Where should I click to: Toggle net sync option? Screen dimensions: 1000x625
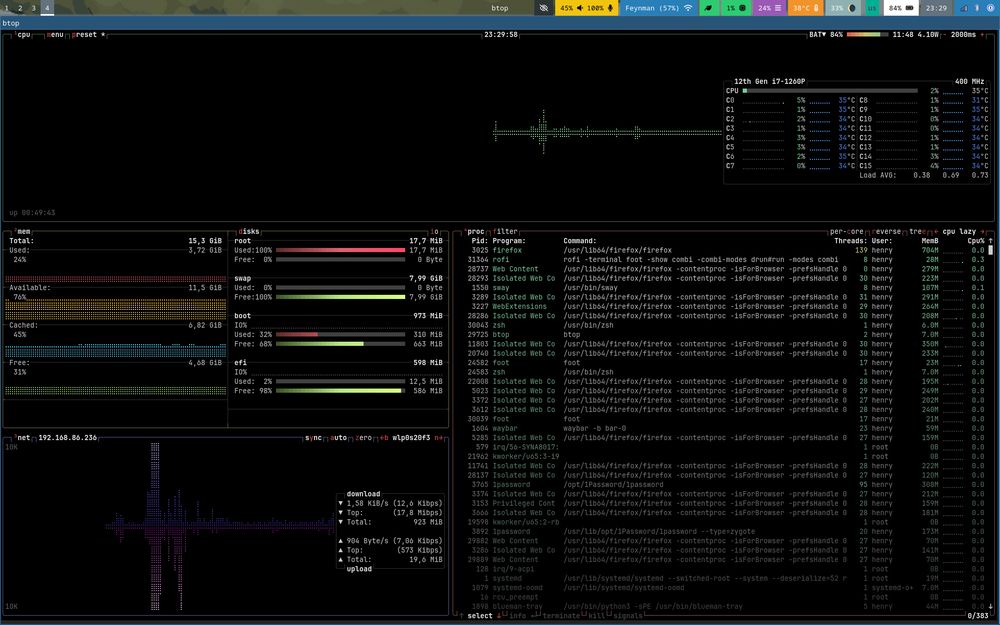point(313,438)
